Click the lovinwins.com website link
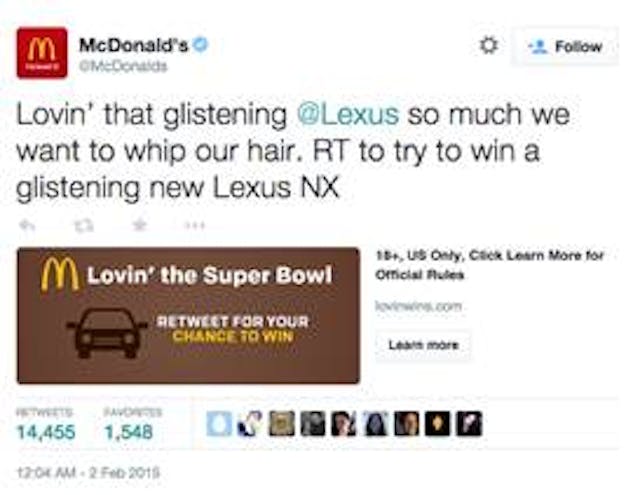Viewport: 640px width, 495px height. pos(418,306)
